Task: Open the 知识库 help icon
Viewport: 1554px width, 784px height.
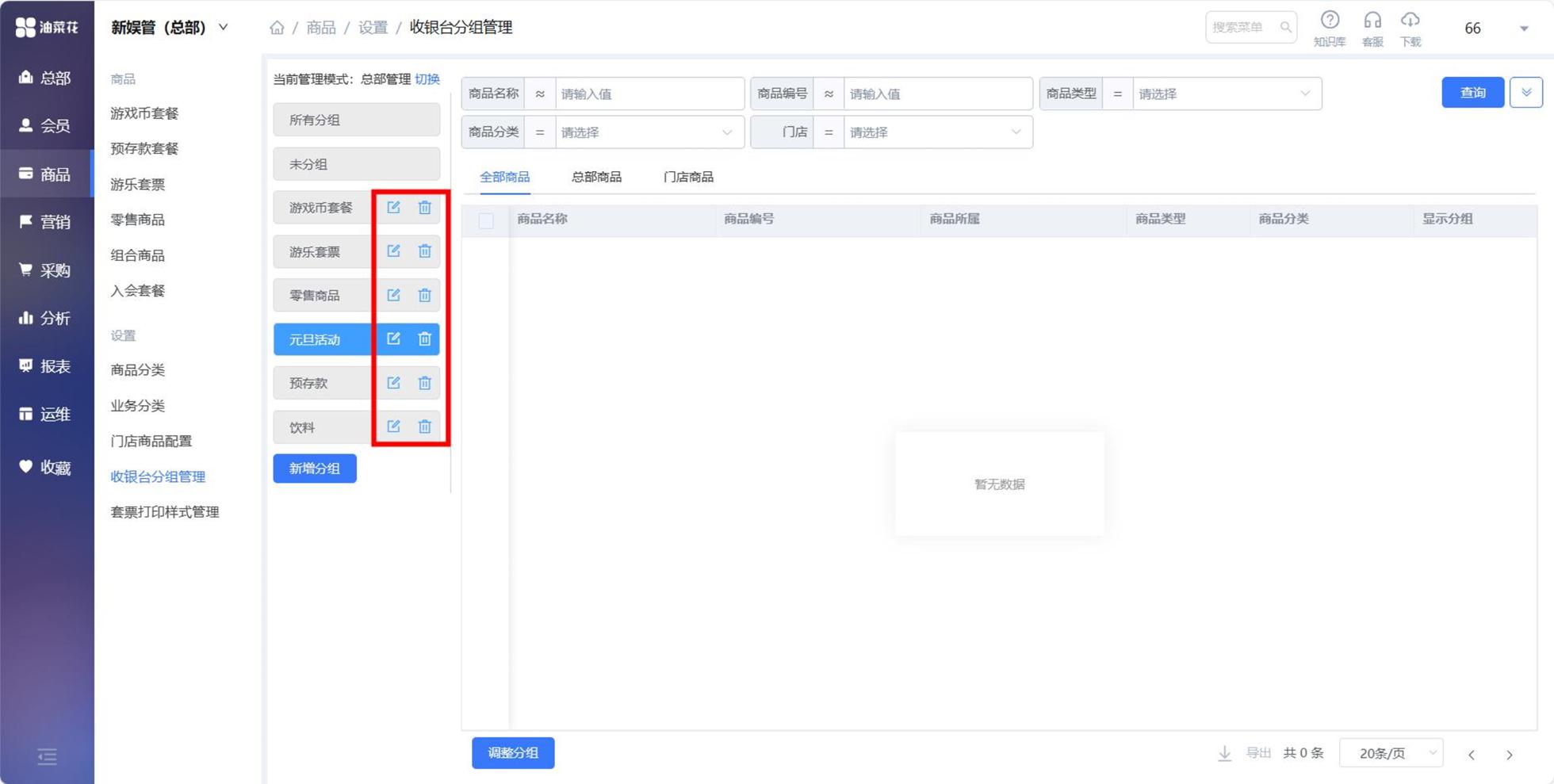Action: click(1330, 20)
